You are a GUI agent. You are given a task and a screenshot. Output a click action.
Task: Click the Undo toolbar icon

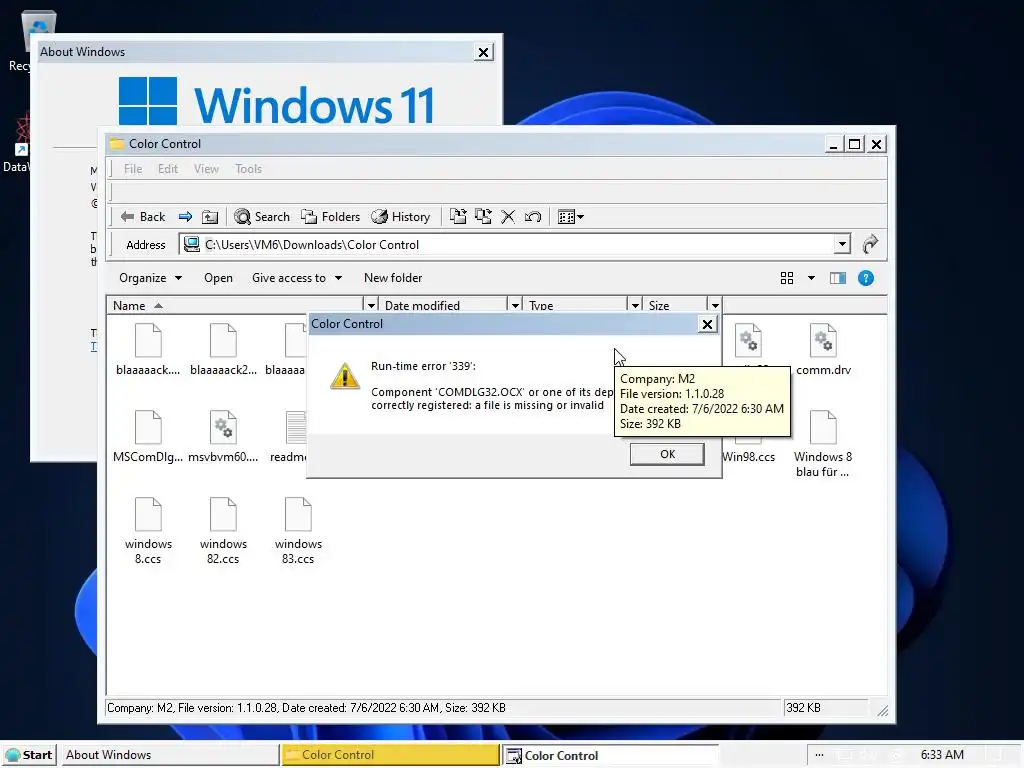click(533, 217)
